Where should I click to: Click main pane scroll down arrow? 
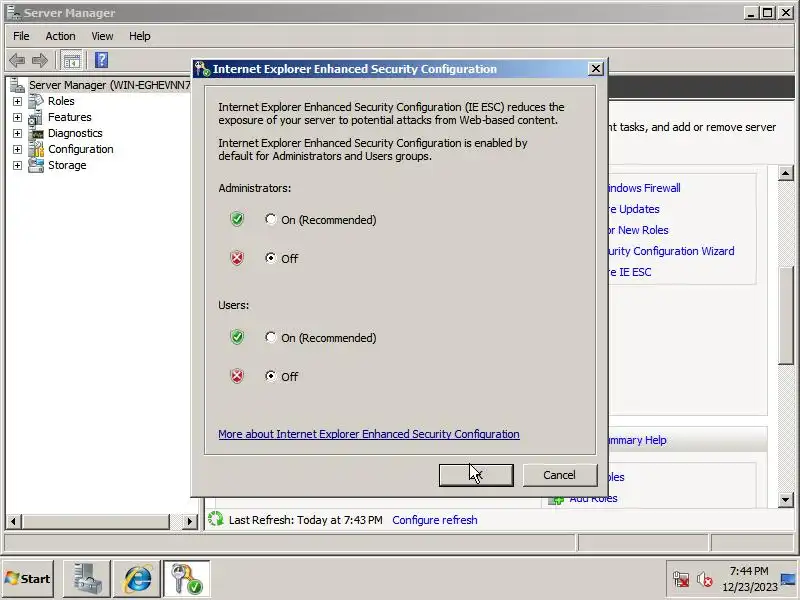(786, 499)
